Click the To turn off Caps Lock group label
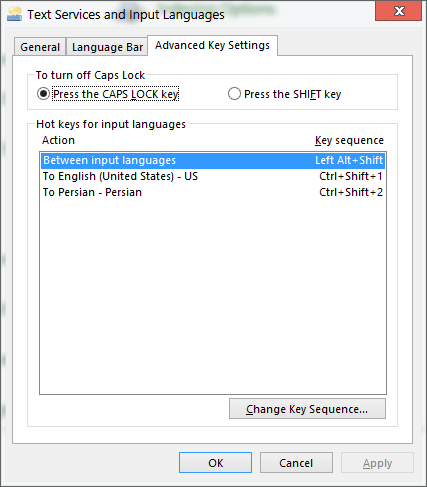Viewport: 427px width, 487px height. click(x=90, y=75)
